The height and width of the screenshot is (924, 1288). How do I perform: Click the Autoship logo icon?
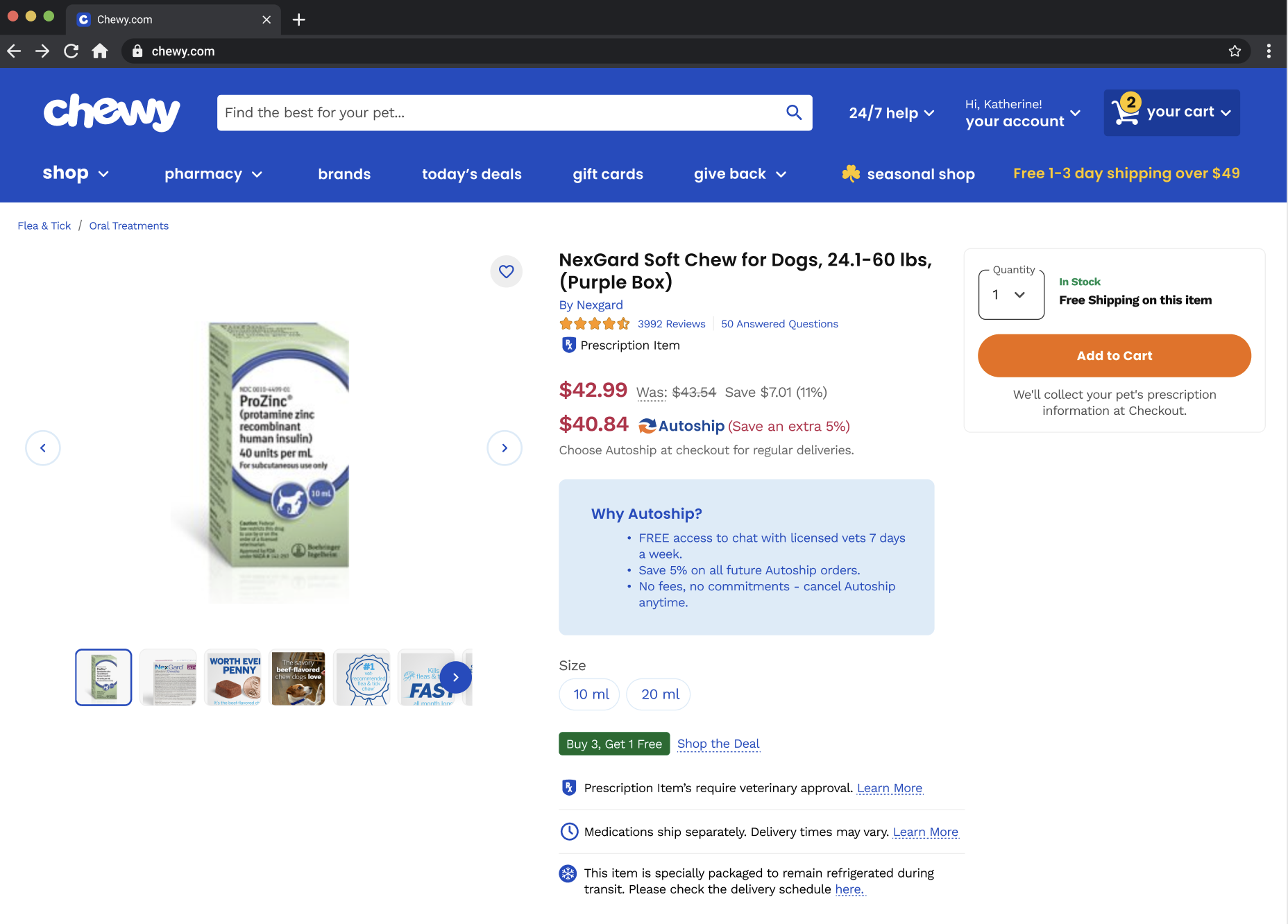pos(647,426)
